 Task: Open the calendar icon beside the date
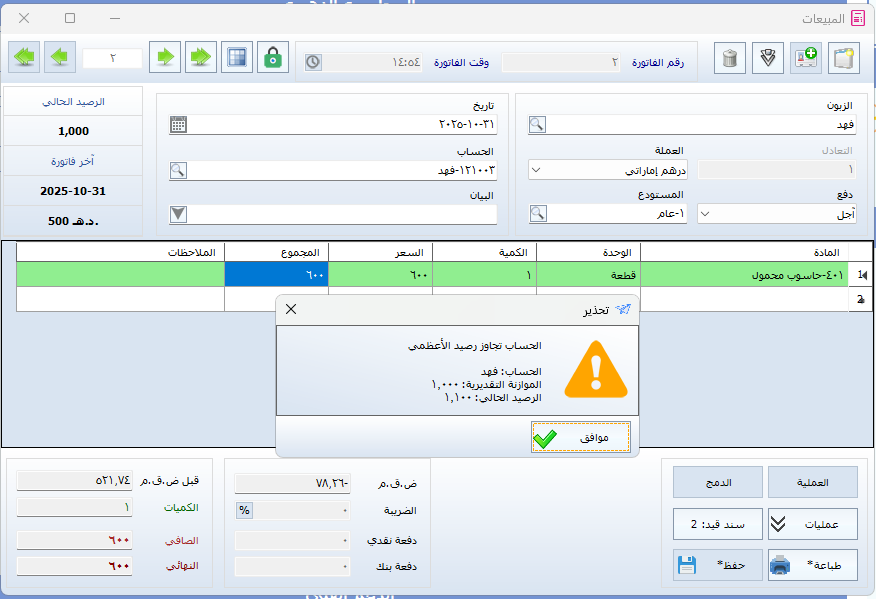[x=178, y=125]
